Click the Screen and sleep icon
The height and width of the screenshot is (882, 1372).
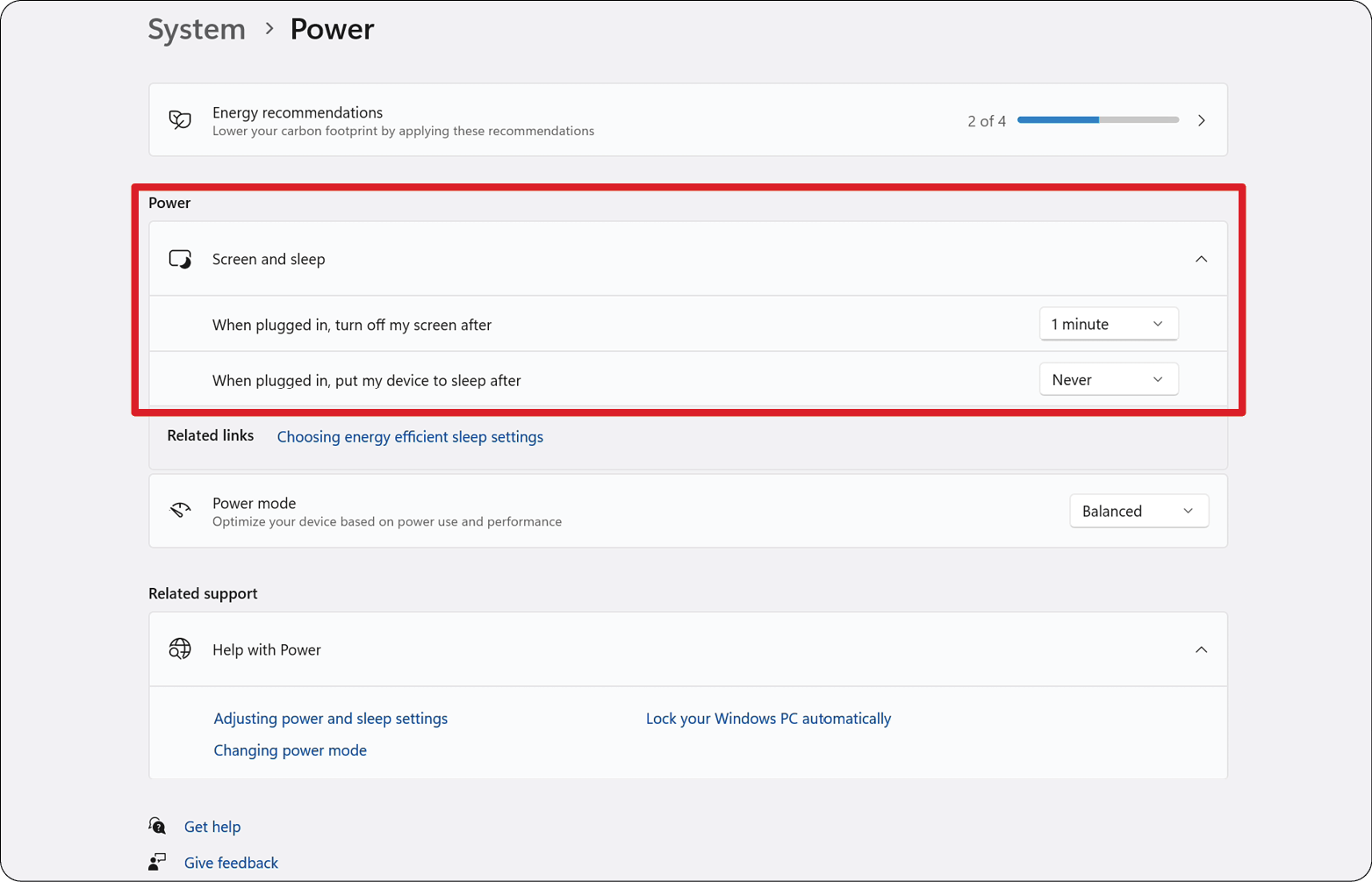(x=180, y=259)
